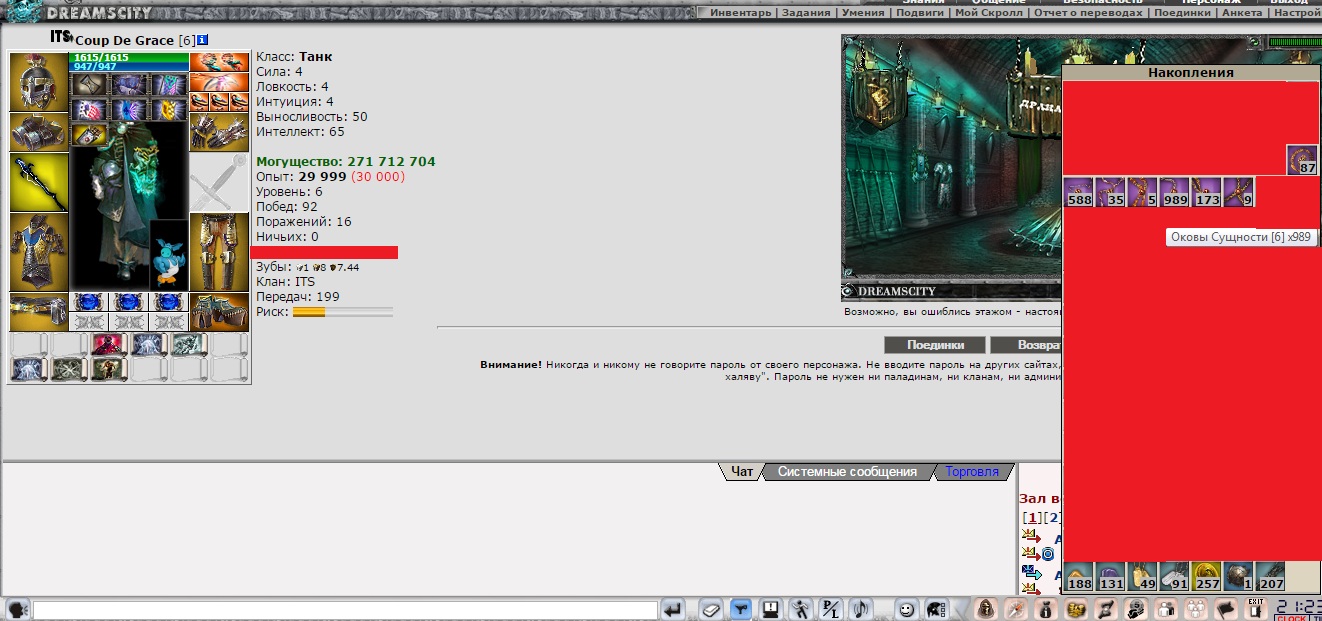Click the item with count 9 in Накопления
This screenshot has height=621, width=1322.
click(1238, 192)
